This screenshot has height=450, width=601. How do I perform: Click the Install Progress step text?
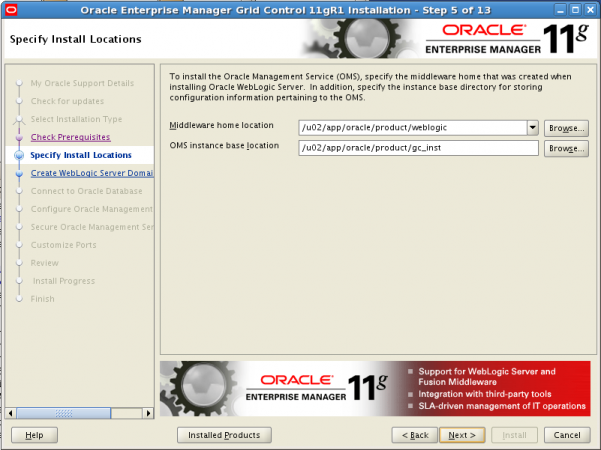[64, 281]
